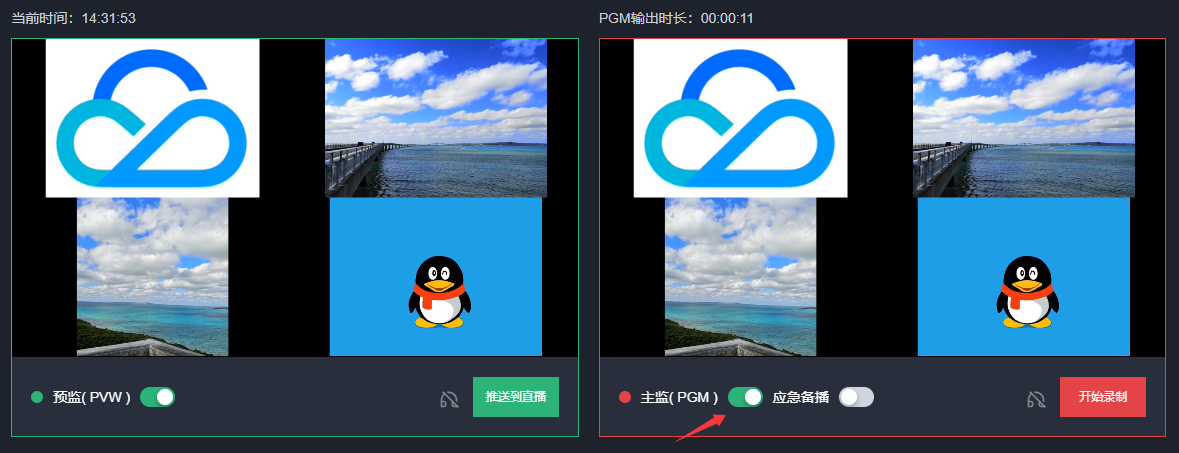Click the red PGM status dot

pos(624,397)
